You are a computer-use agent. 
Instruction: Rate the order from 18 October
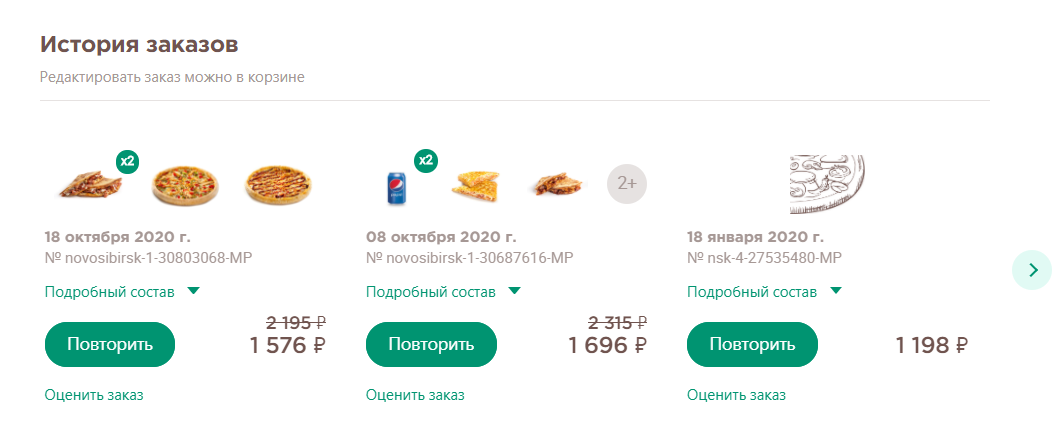click(94, 395)
